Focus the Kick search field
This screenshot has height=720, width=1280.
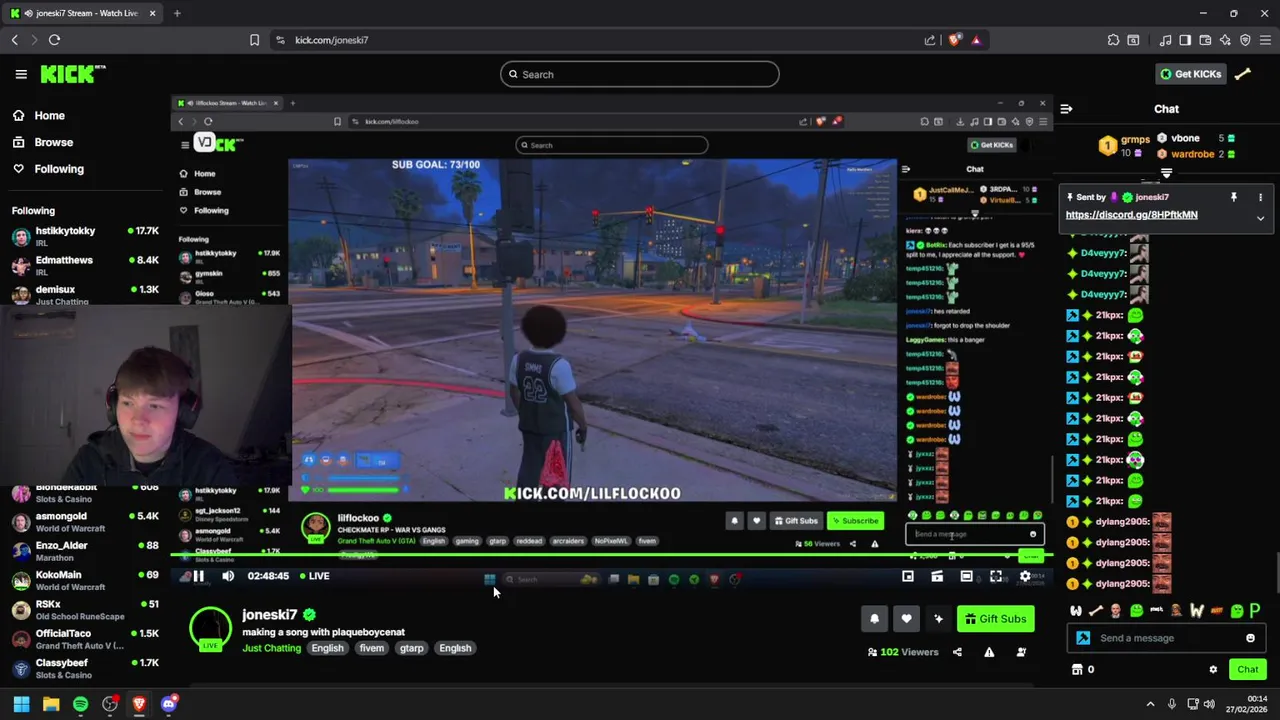click(640, 74)
